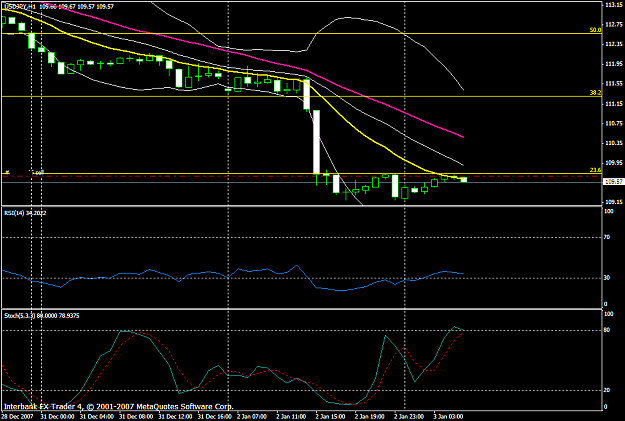Click the Stoch(5,3,3) indicator label
This screenshot has height=421, width=625.
41,316
